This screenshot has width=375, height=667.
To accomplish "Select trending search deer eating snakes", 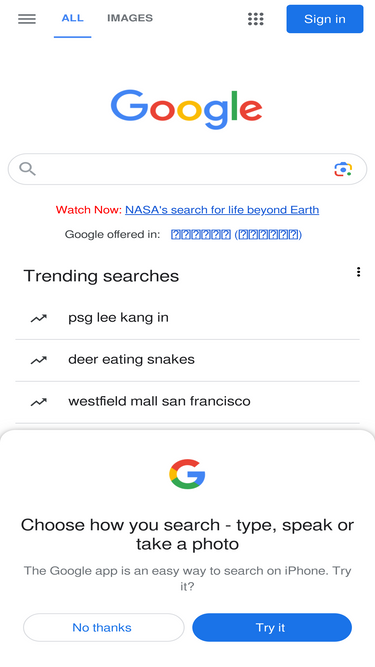I will pyautogui.click(x=187, y=360).
